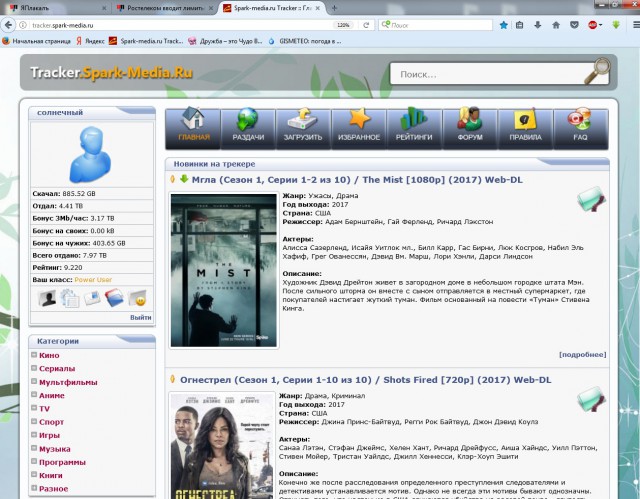Expand the Музыка category
The height and width of the screenshot is (499, 640).
pos(34,448)
